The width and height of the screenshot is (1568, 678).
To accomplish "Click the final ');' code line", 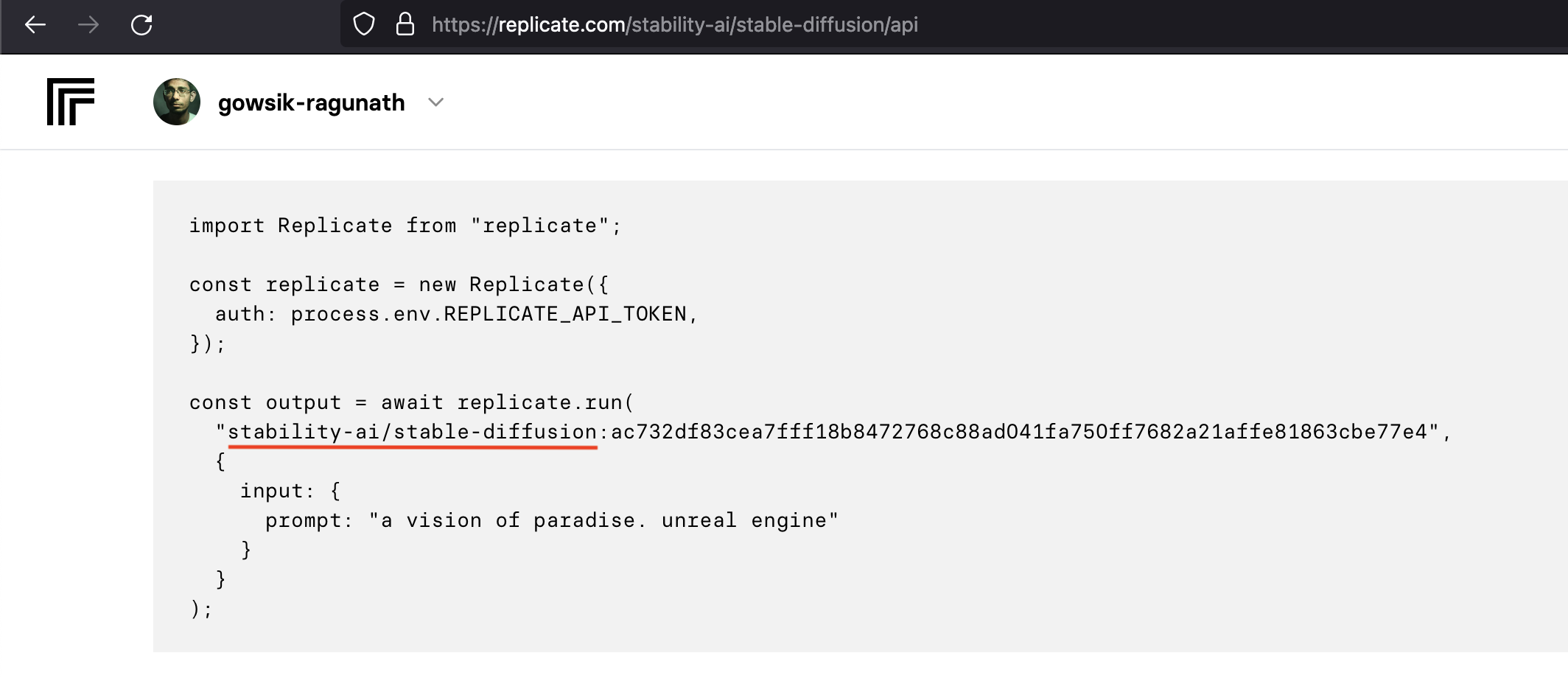I will (x=201, y=609).
